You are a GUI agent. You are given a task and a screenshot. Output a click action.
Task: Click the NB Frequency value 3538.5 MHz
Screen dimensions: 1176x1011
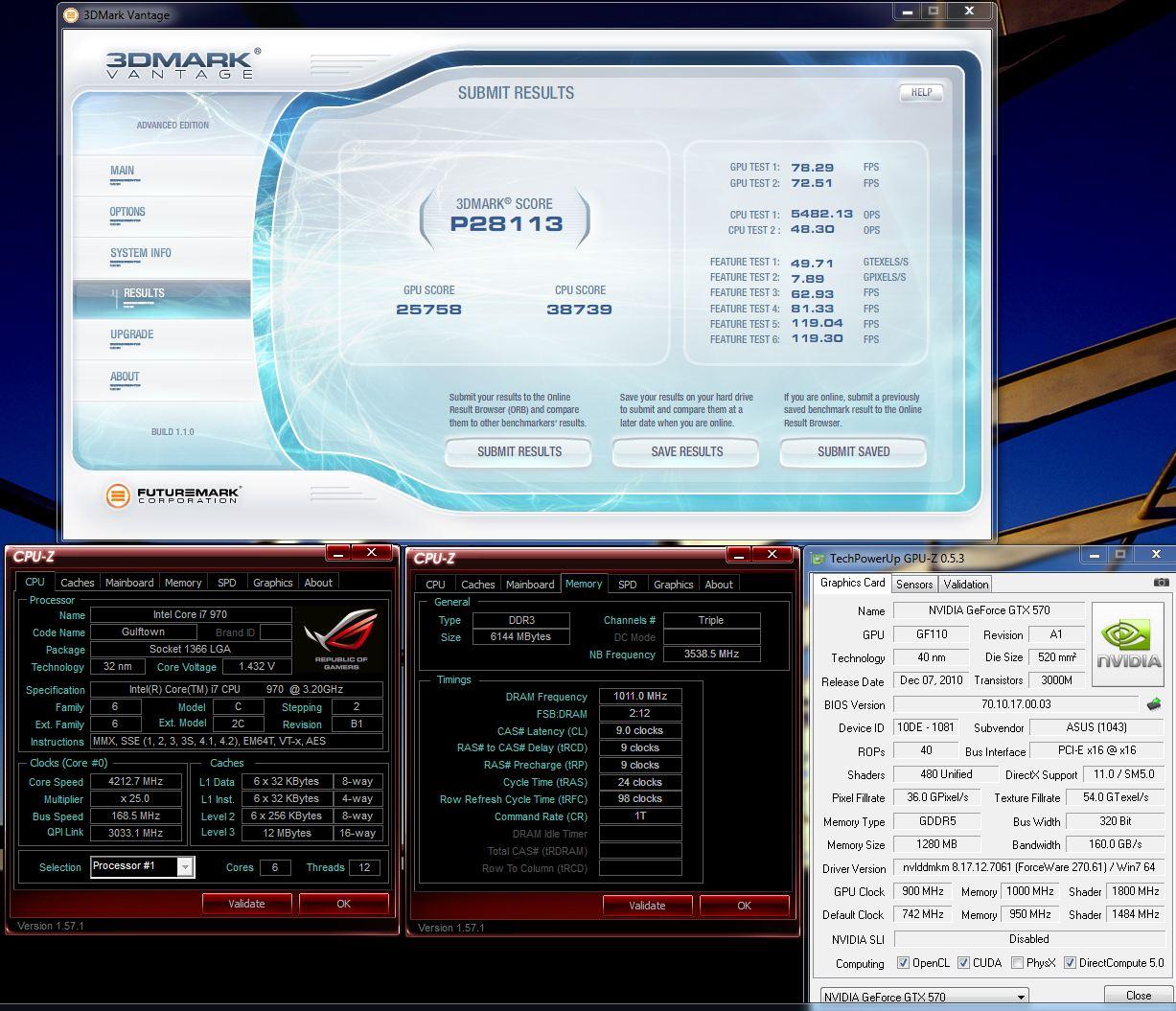[x=711, y=655]
